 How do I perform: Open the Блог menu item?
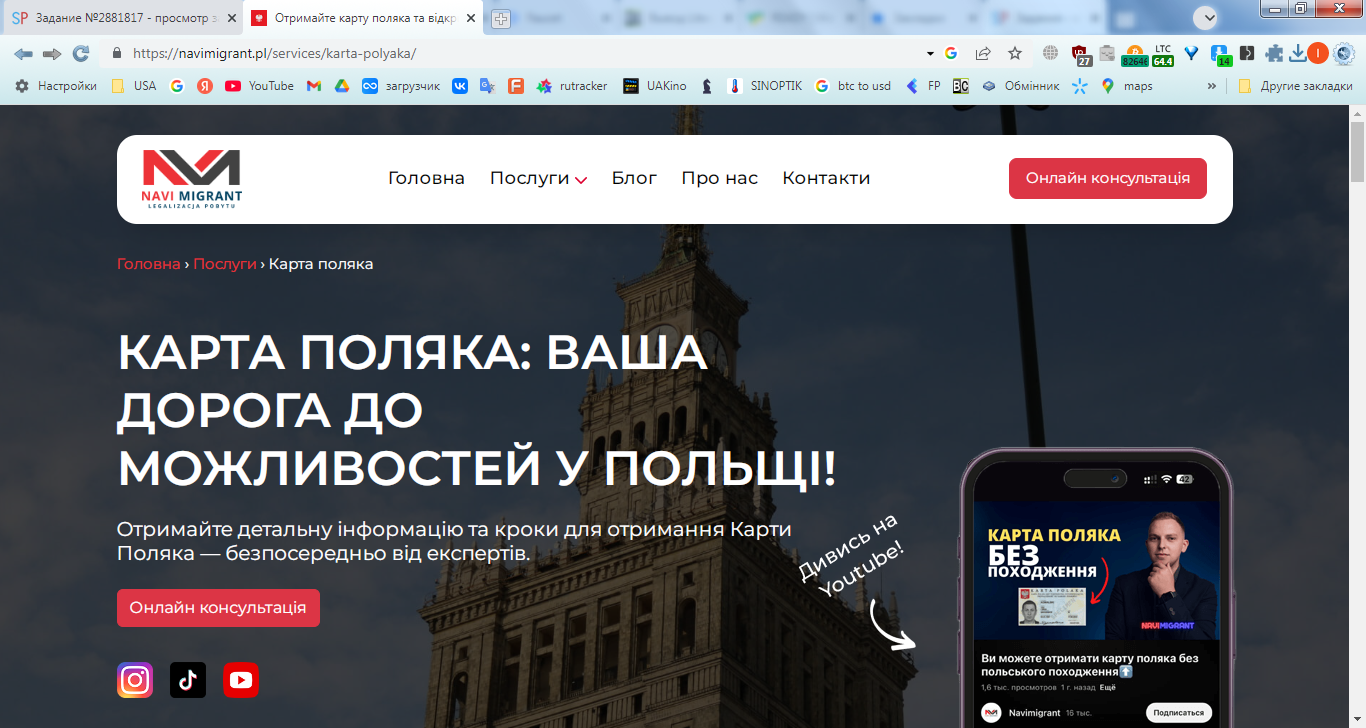634,178
